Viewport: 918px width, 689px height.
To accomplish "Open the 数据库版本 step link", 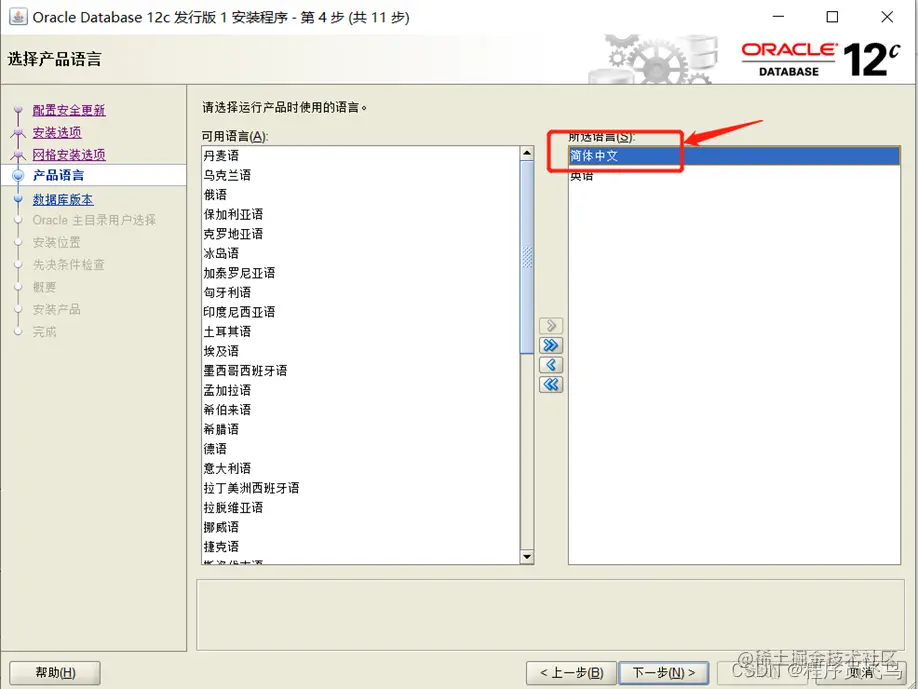I will pos(63,200).
